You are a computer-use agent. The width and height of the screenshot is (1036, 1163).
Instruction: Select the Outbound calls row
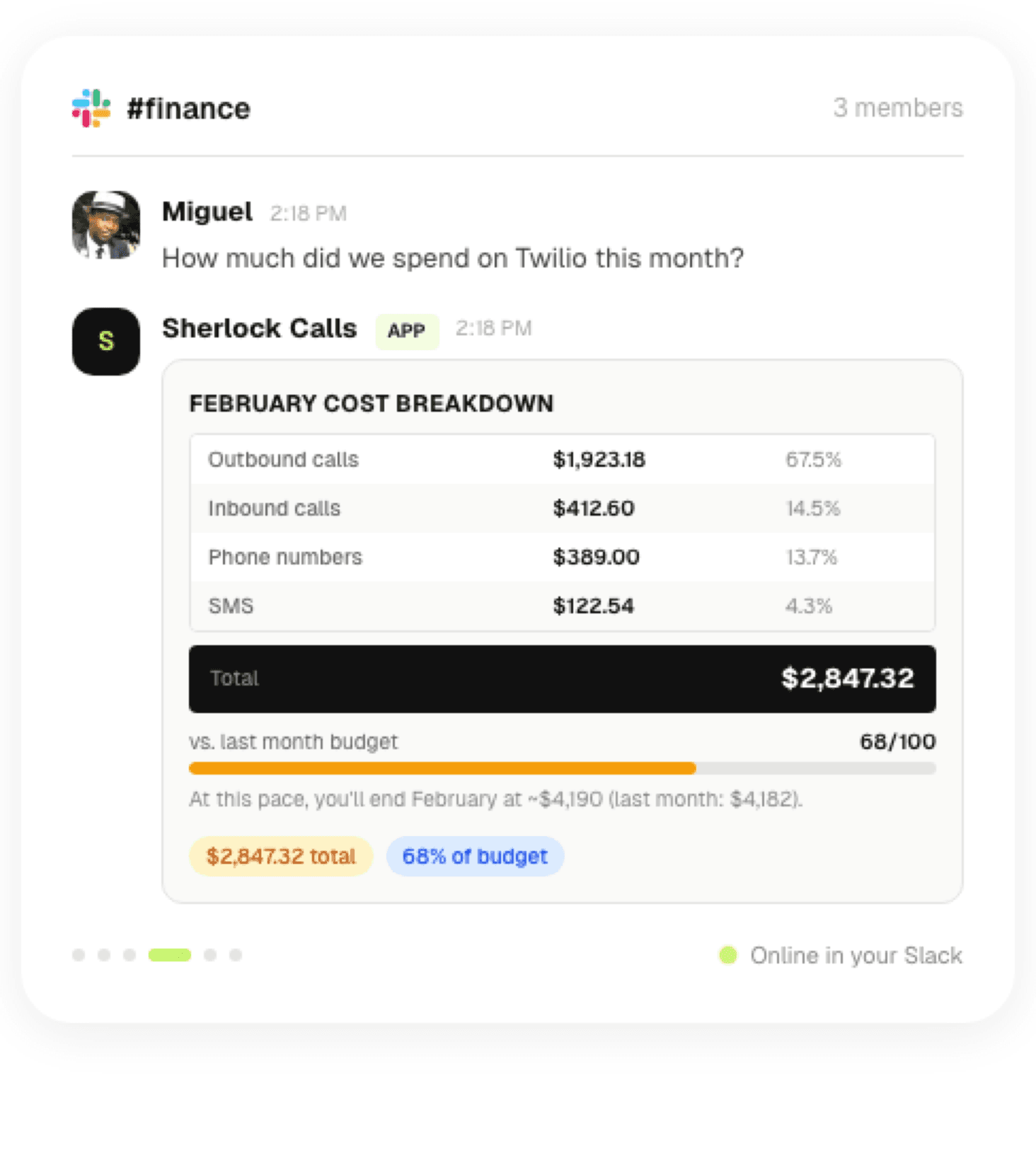pyautogui.click(x=562, y=460)
